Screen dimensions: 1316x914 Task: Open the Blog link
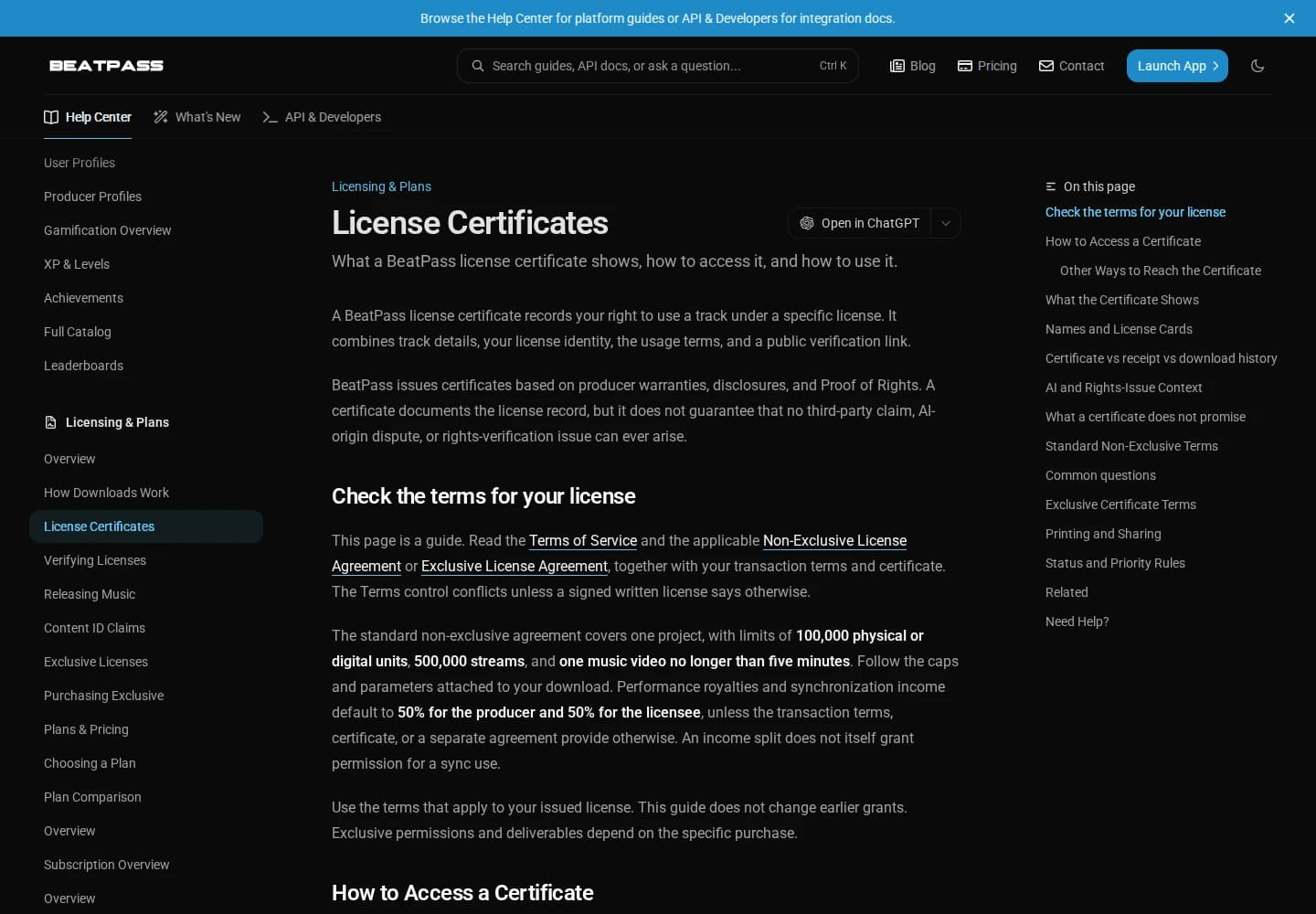(x=912, y=66)
